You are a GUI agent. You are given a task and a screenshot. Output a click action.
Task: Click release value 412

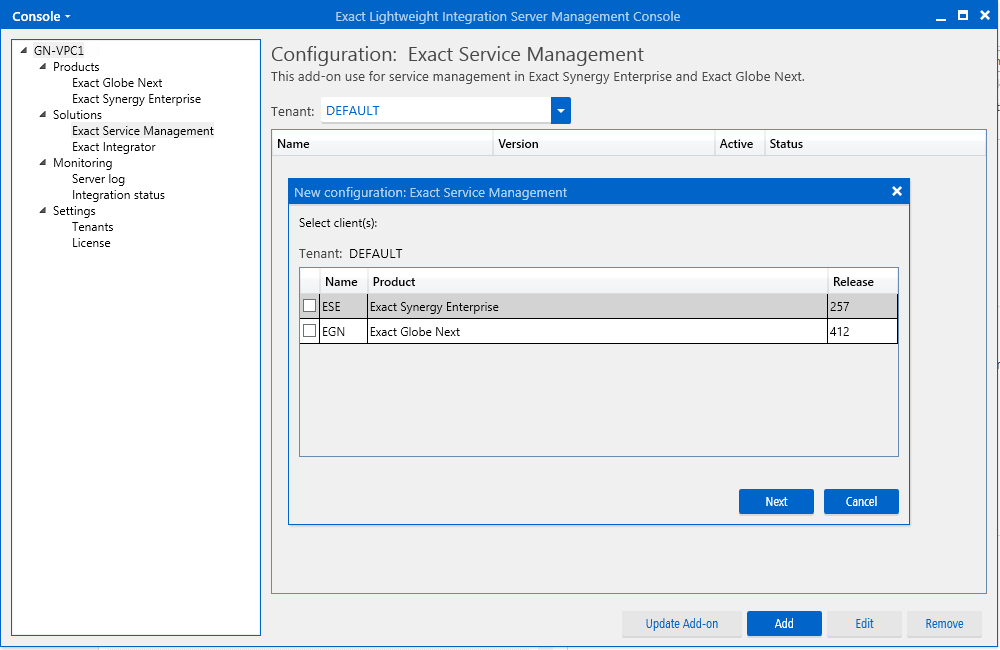(x=862, y=331)
